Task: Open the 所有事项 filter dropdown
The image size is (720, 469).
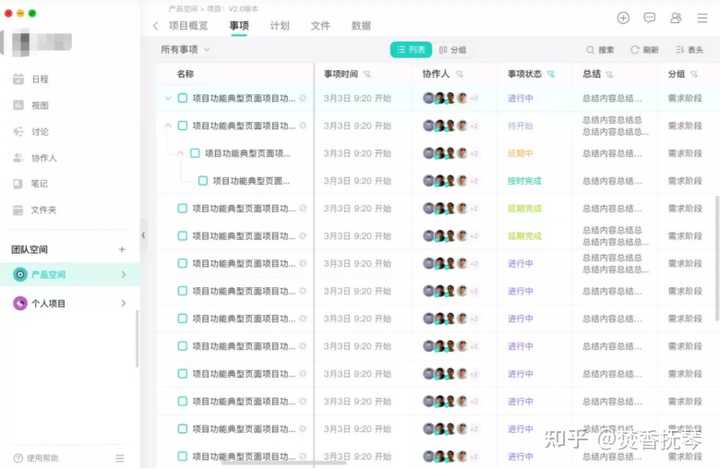Action: (x=185, y=50)
